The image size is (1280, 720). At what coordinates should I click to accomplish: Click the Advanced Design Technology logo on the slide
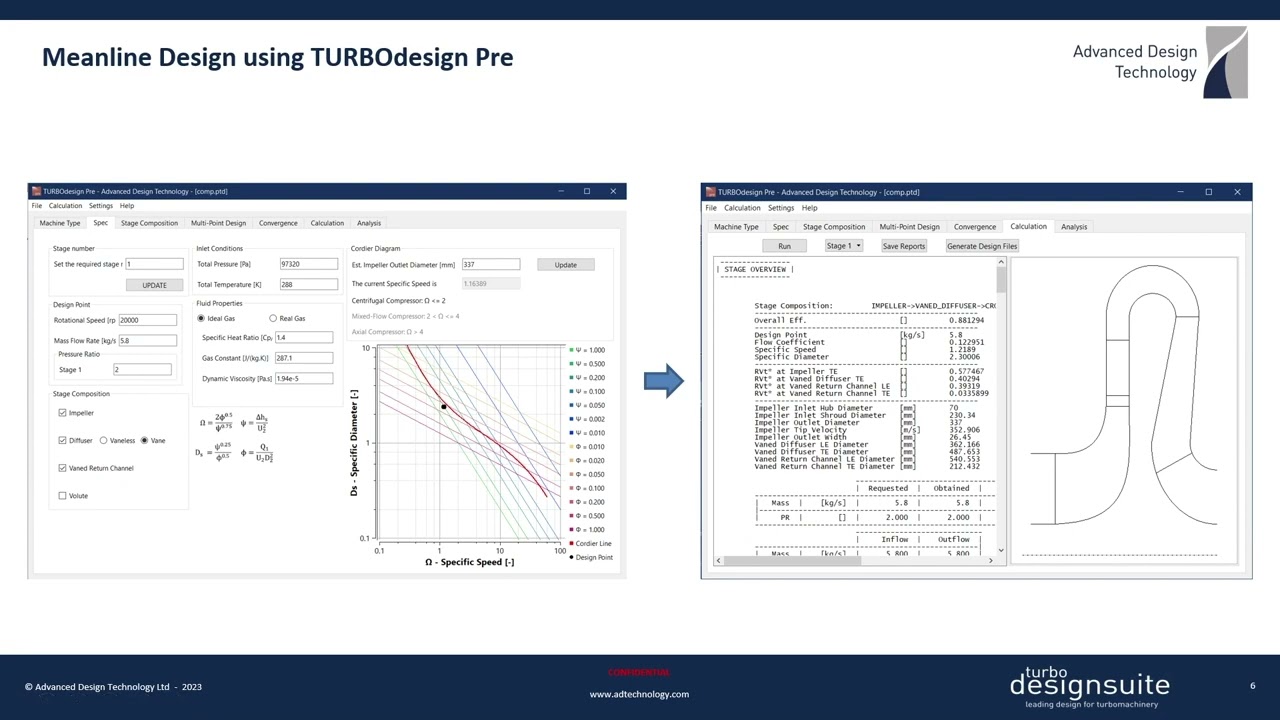click(x=1160, y=62)
